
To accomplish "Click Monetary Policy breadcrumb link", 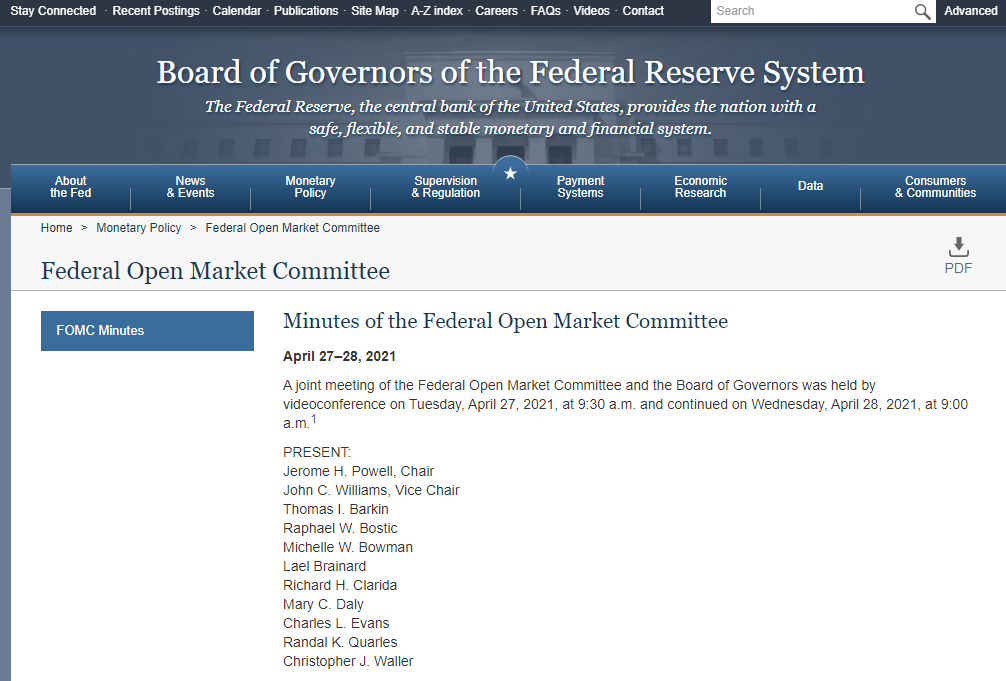I will tap(139, 228).
